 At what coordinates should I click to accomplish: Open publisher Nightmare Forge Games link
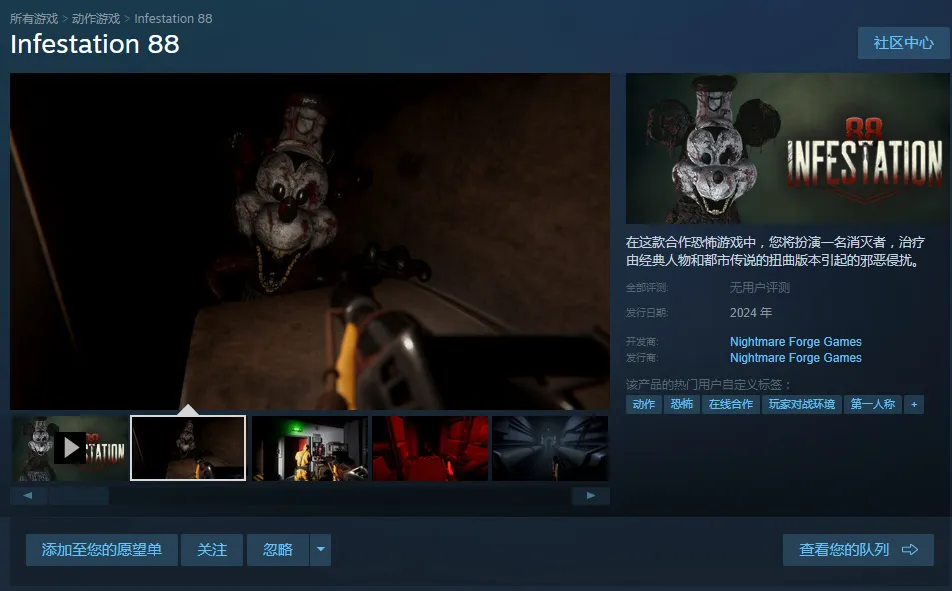coord(795,358)
